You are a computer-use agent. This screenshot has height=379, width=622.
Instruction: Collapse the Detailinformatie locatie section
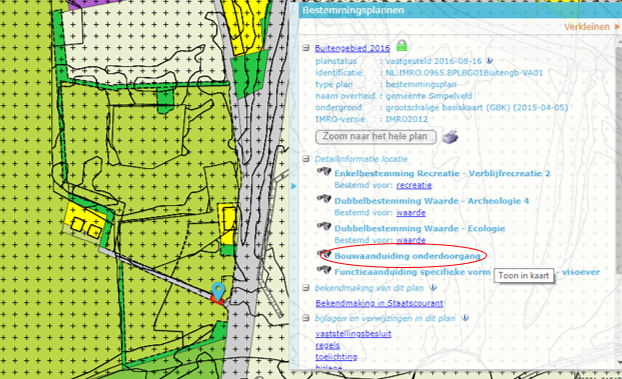[x=305, y=159]
